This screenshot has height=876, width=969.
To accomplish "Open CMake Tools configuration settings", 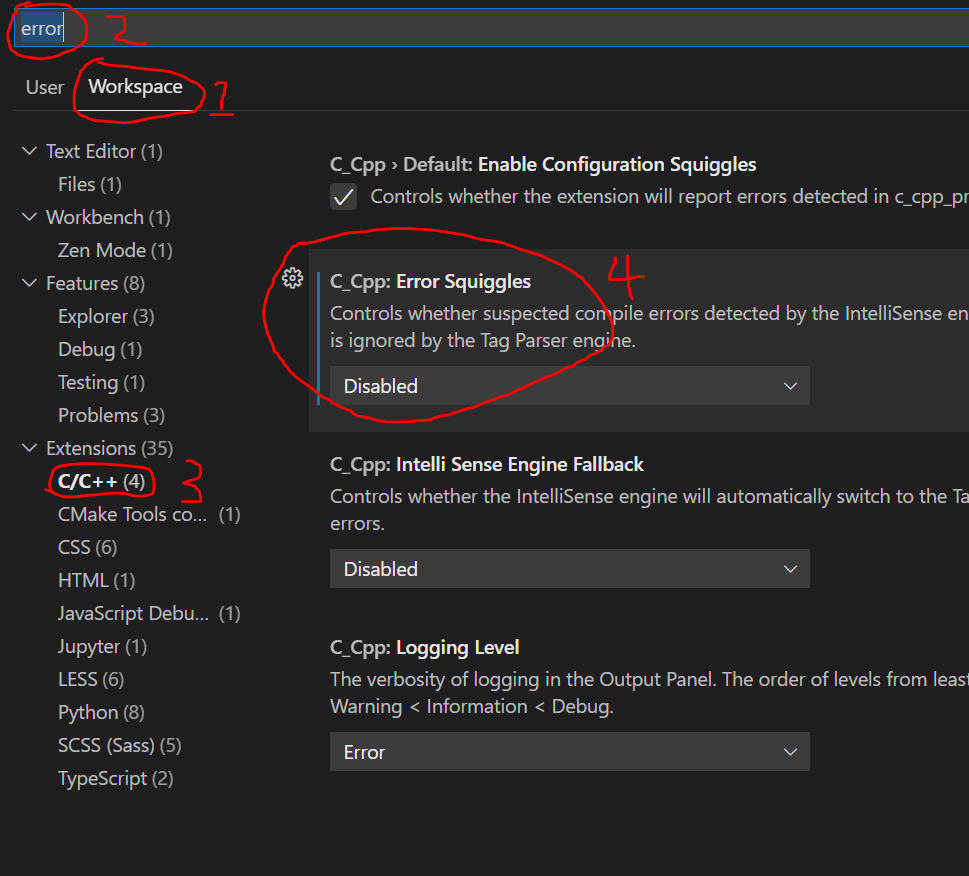I will tap(131, 514).
